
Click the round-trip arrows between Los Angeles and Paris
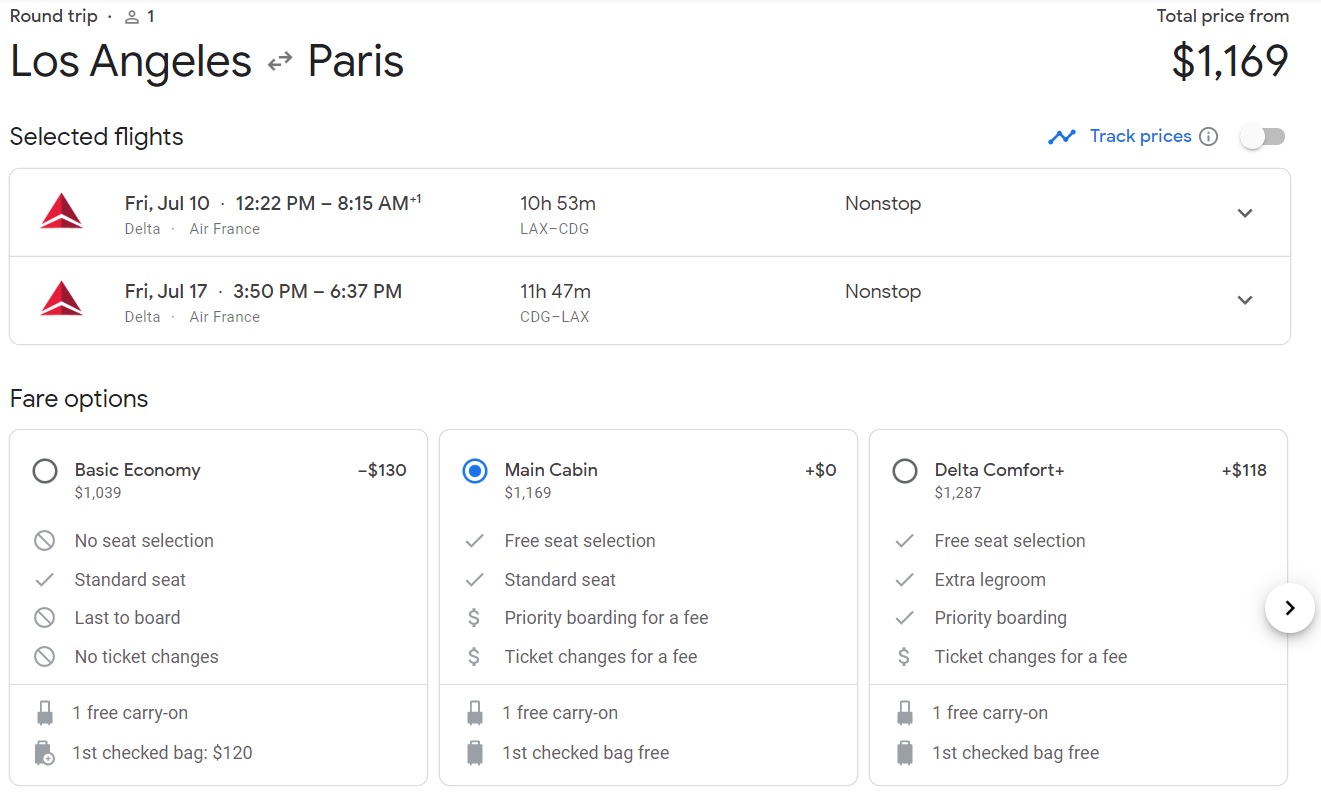click(x=280, y=62)
